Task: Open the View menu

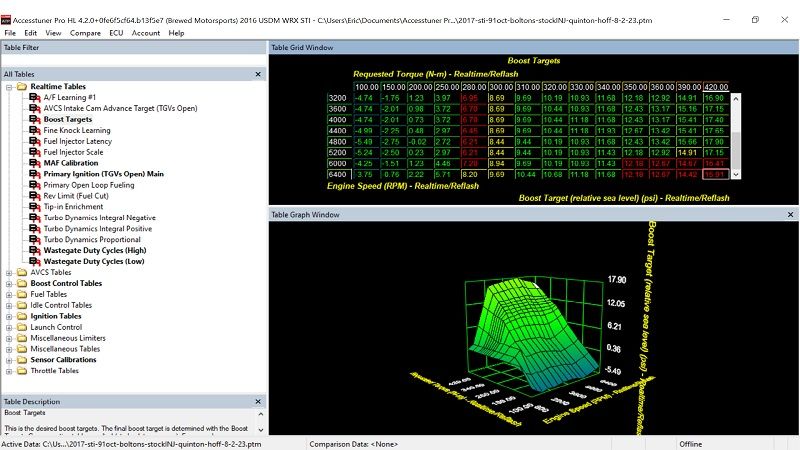Action: point(53,33)
